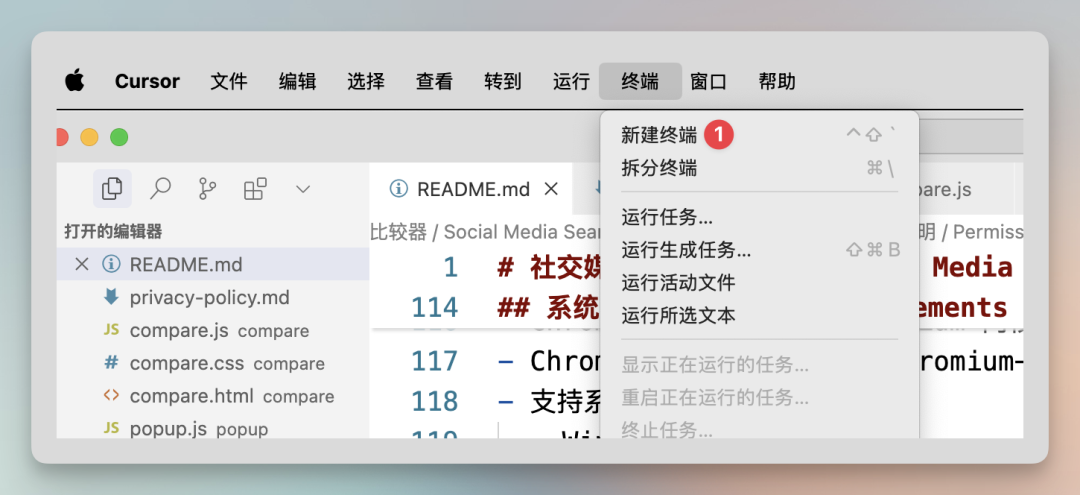Click the JS icon beside compare.js
Screen dimensions: 1080x495
click(x=111, y=330)
